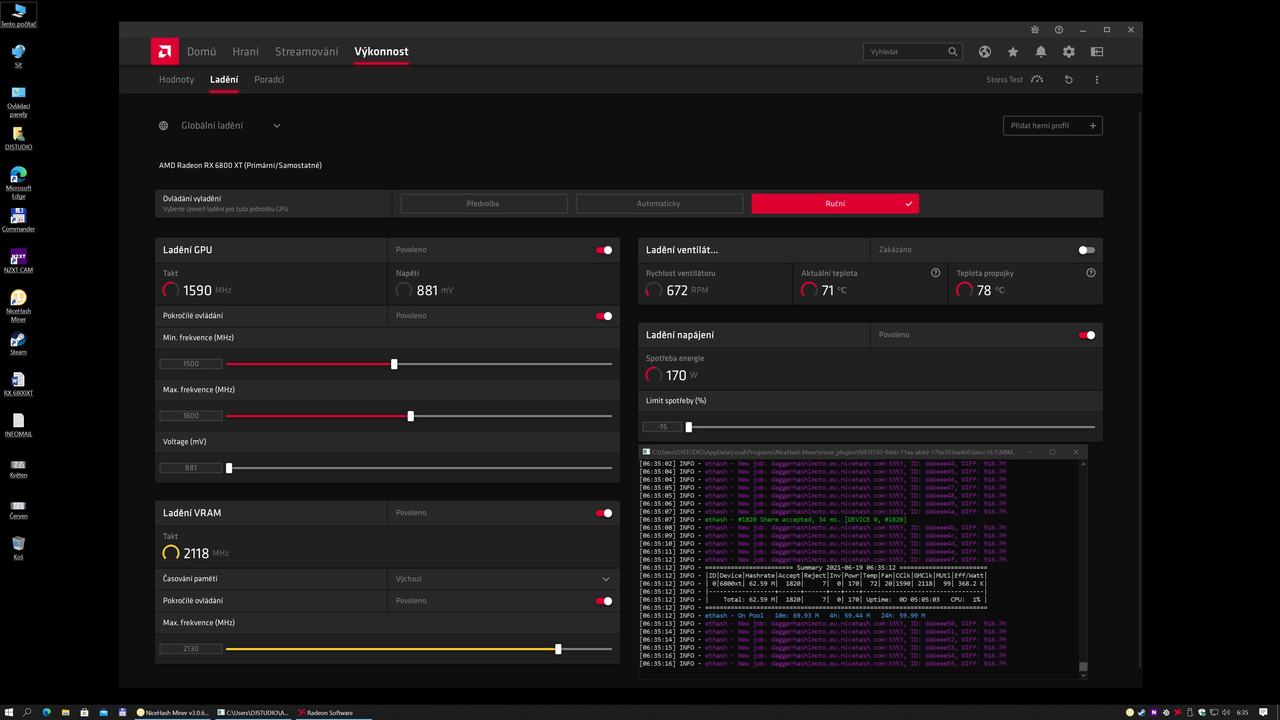Screen dimensions: 1280x720
Task: Open NiceHash Miner desktop shortcut
Action: click(x=18, y=304)
